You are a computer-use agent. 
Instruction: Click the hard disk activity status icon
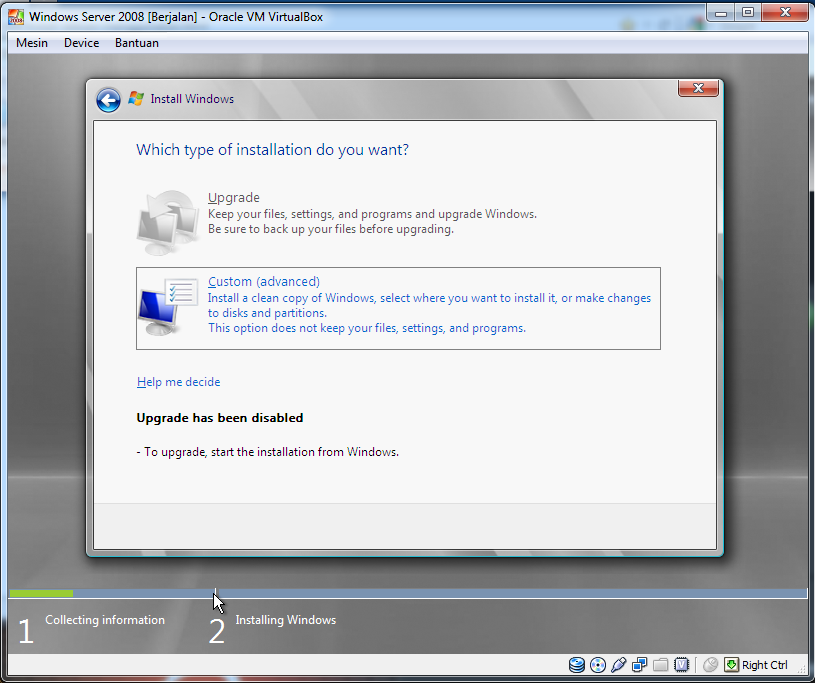(576, 665)
